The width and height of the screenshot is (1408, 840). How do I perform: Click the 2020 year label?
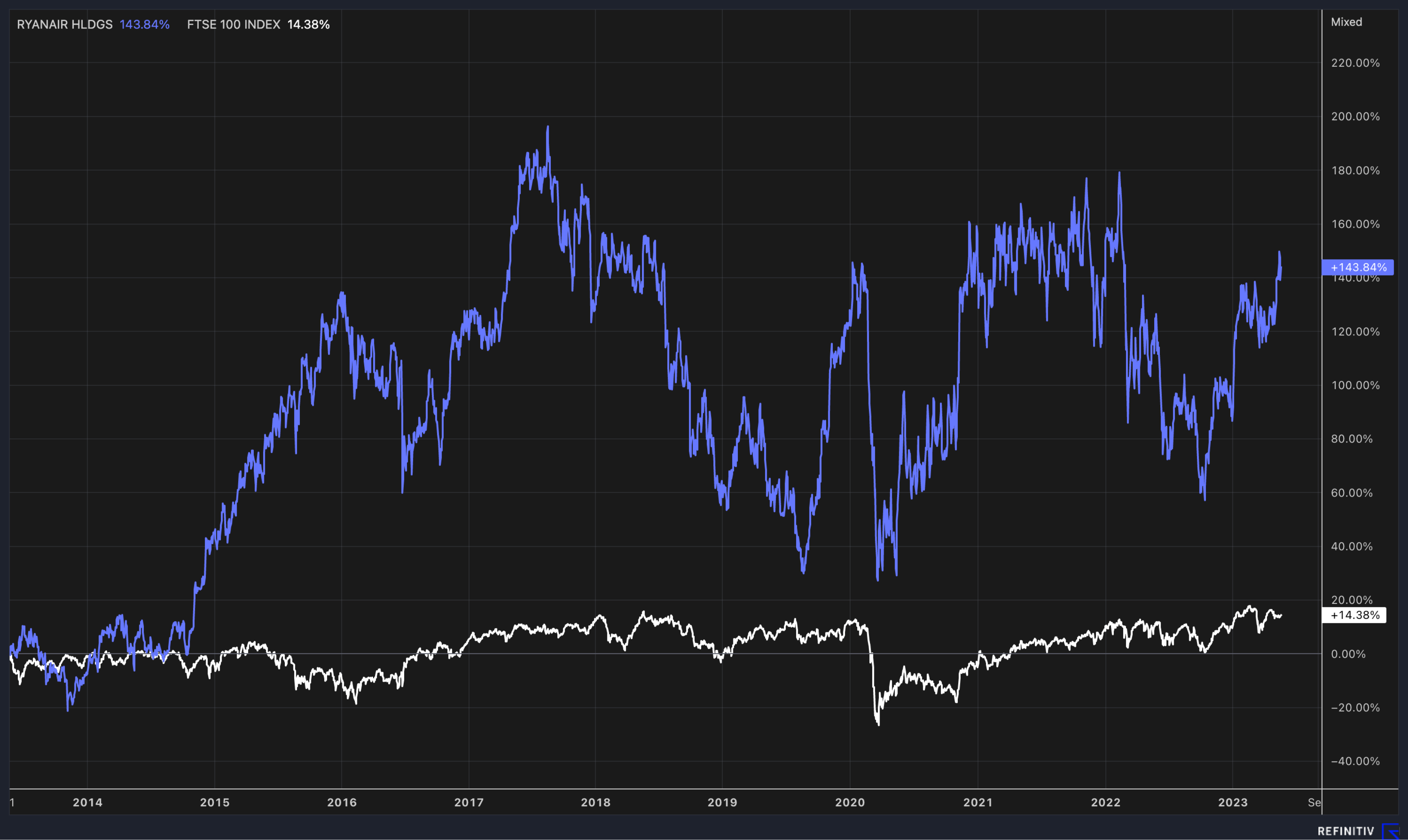coord(850,802)
